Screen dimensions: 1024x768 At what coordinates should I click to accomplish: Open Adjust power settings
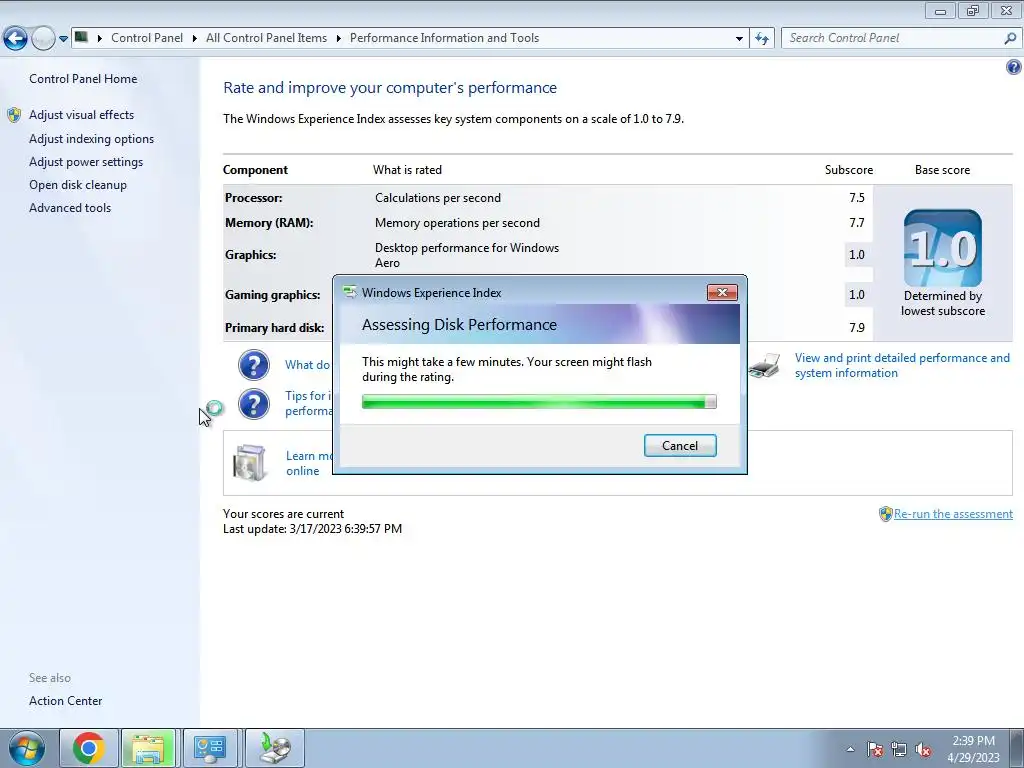pyautogui.click(x=86, y=161)
